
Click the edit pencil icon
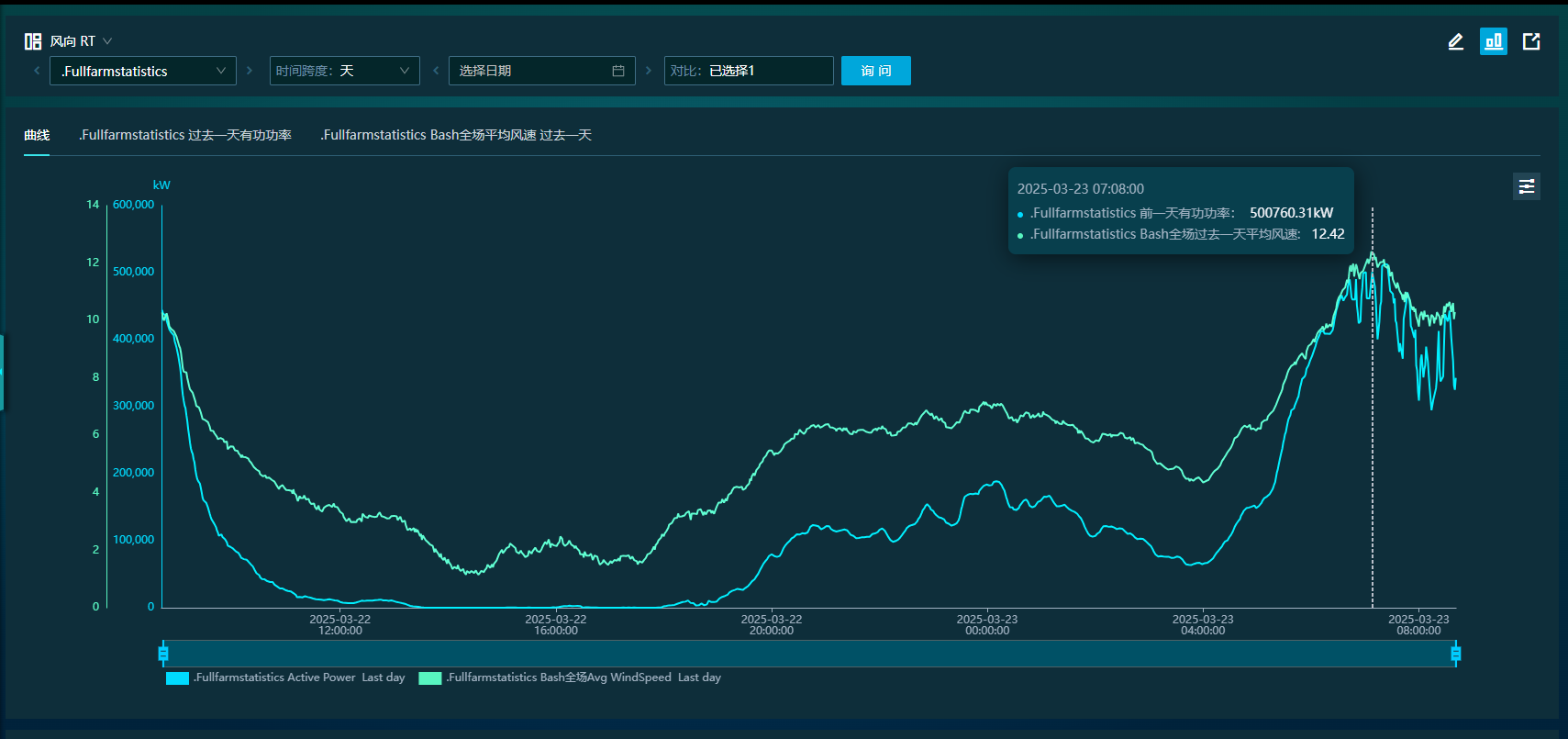(1456, 41)
